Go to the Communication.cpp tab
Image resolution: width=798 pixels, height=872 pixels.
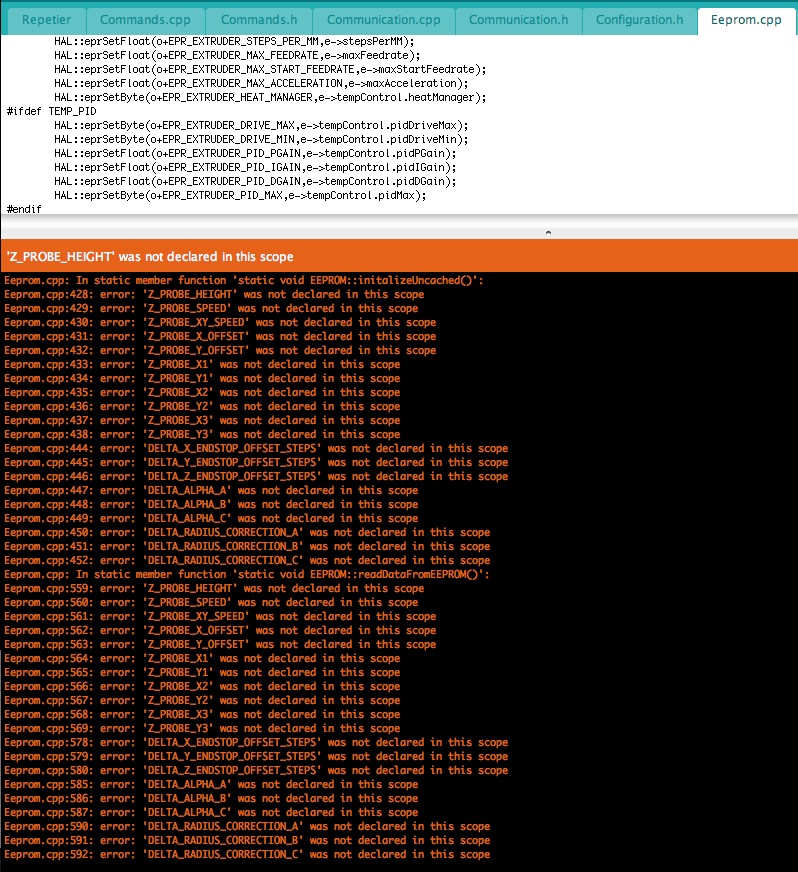(x=384, y=20)
